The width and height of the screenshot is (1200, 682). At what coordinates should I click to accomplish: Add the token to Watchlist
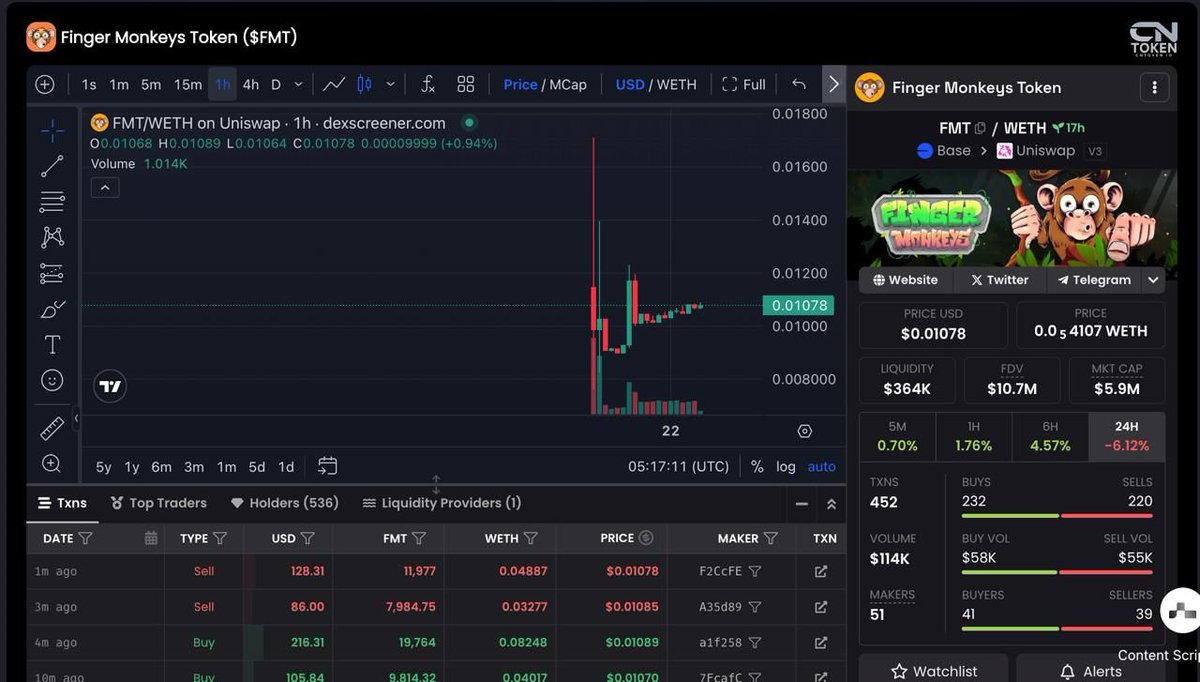(x=934, y=670)
